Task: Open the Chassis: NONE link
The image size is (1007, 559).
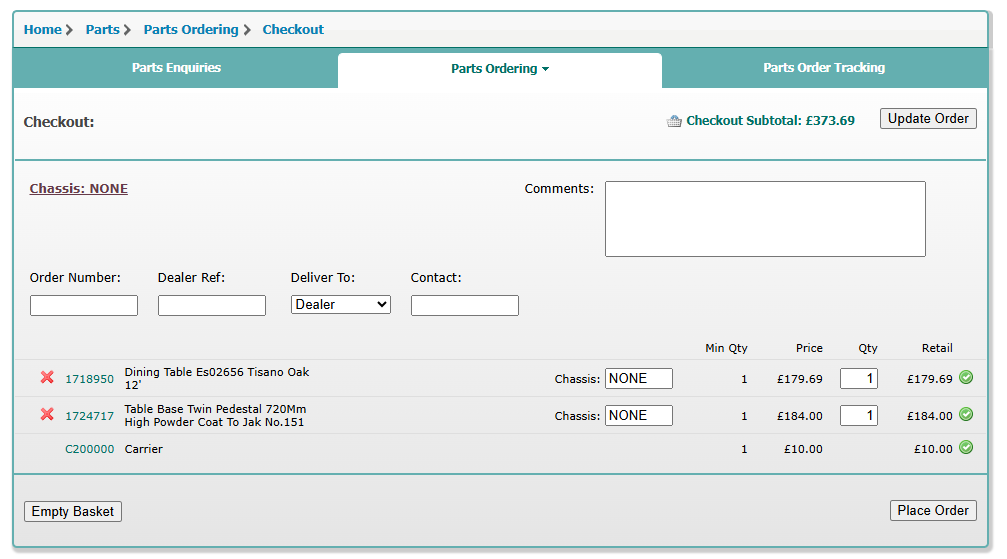Action: 78,188
